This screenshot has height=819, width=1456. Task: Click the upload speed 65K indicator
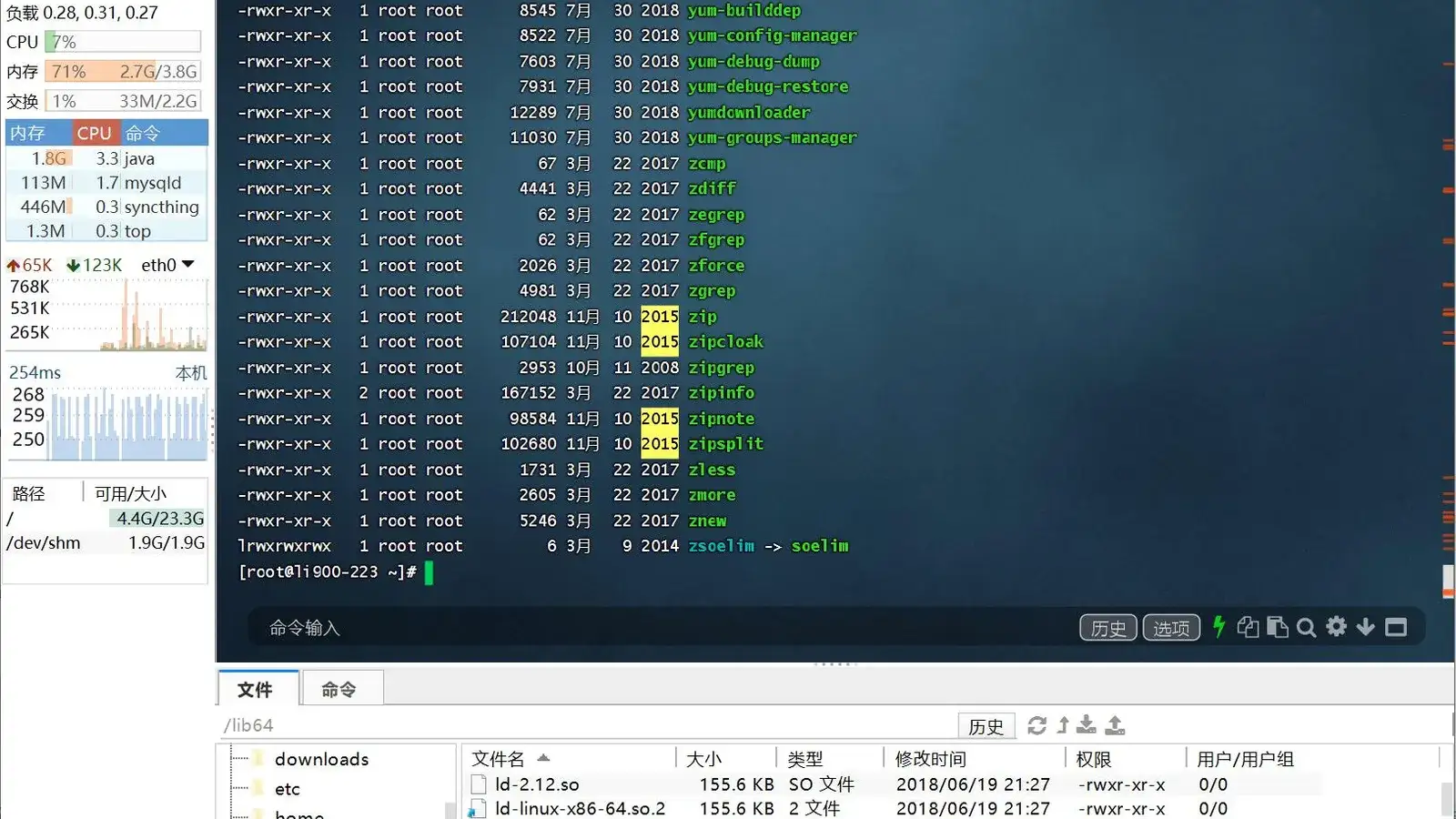30,265
